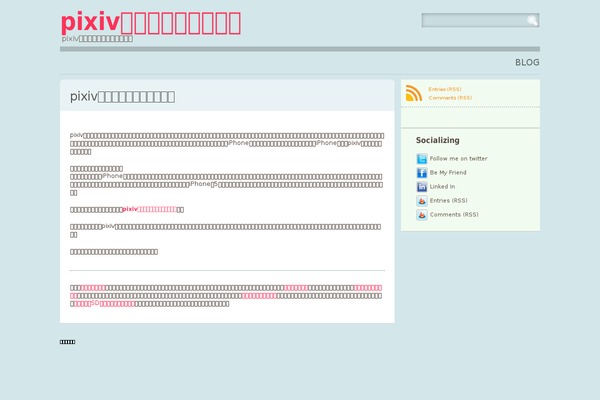Click the search magnifier icon
Screen dimensions: 600x400
click(x=532, y=20)
